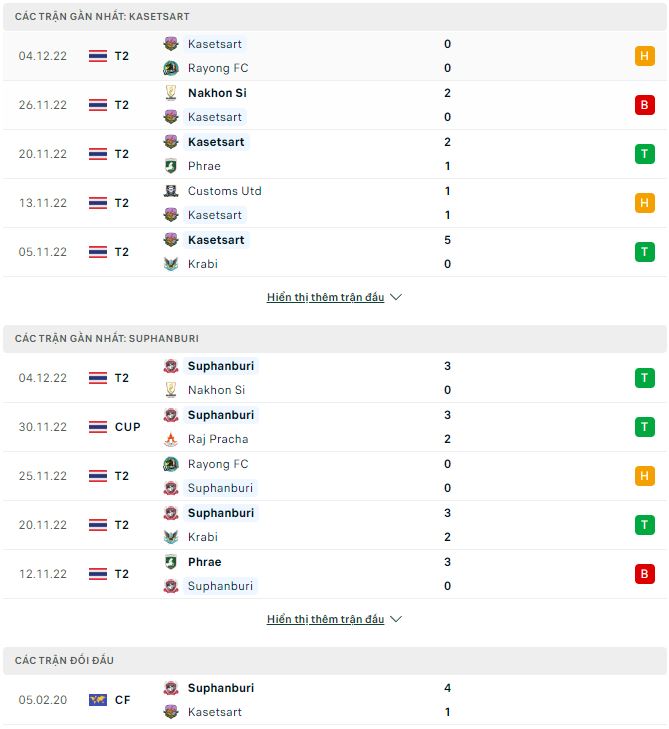Click the Customs Utd team logo
This screenshot has width=669, height=729.
coord(171,191)
